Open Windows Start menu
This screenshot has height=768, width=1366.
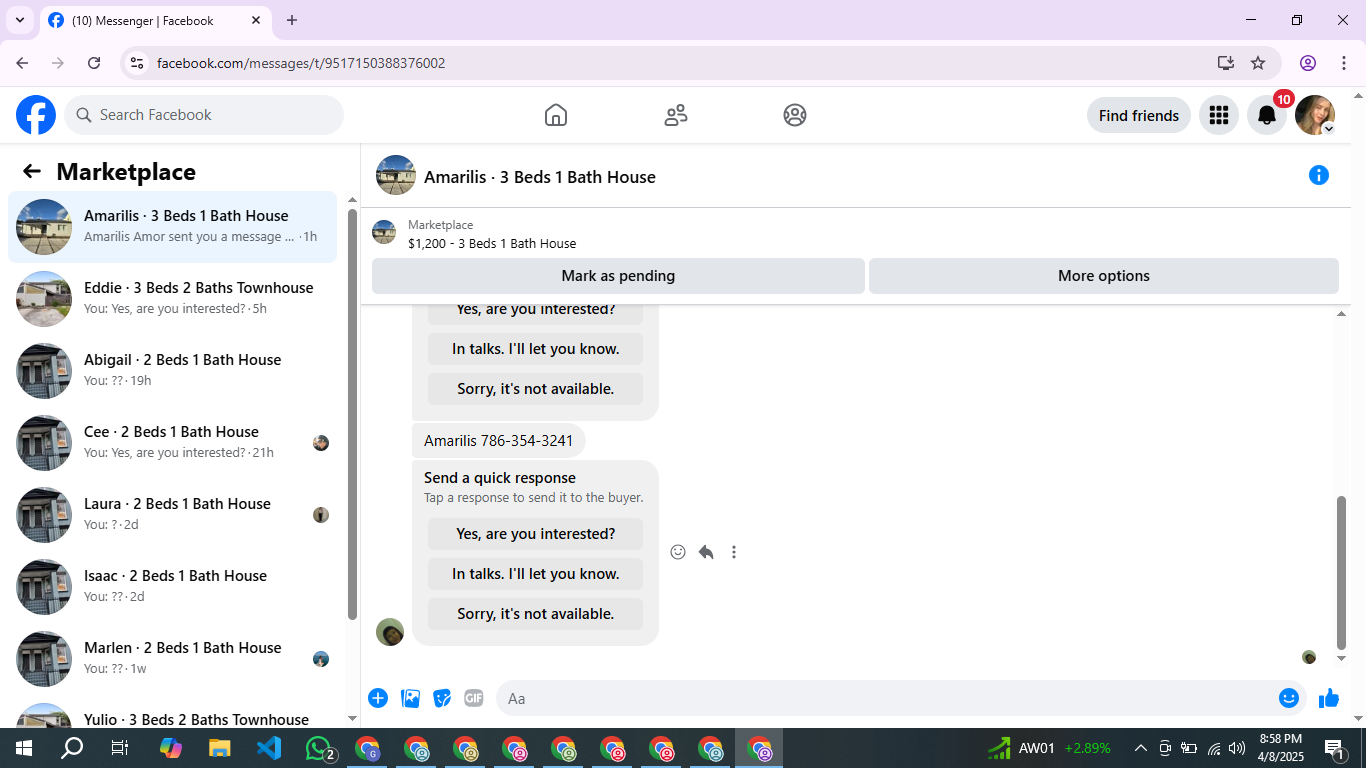pyautogui.click(x=23, y=748)
